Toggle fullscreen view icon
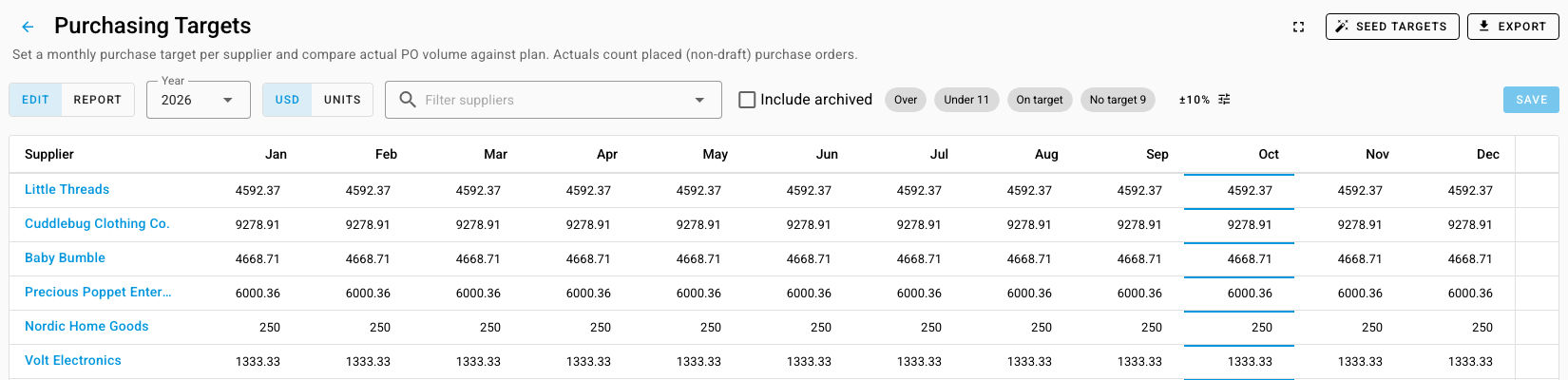This screenshot has height=380, width=1568. coord(1299,27)
